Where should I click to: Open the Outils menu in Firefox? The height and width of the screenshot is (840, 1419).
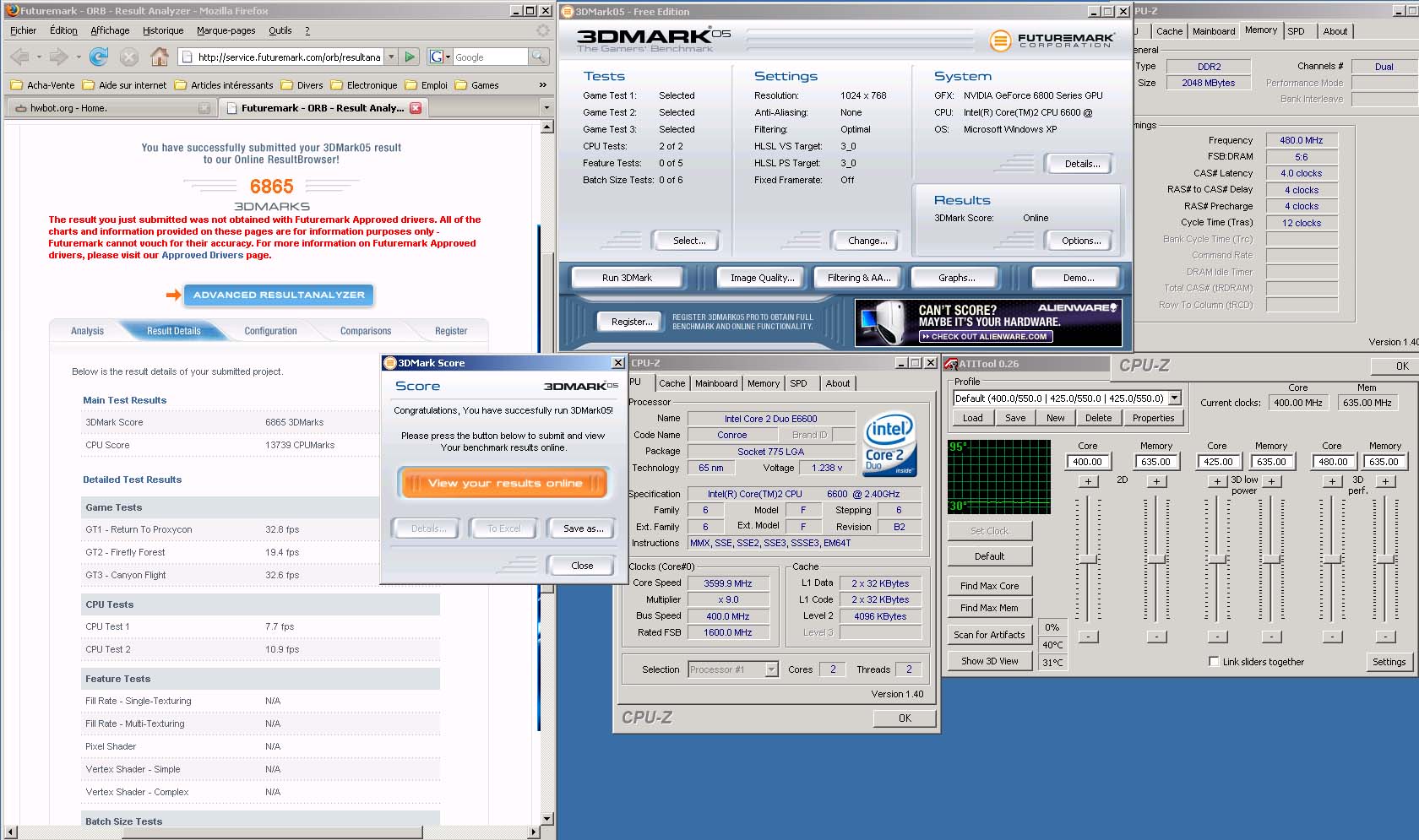[280, 30]
